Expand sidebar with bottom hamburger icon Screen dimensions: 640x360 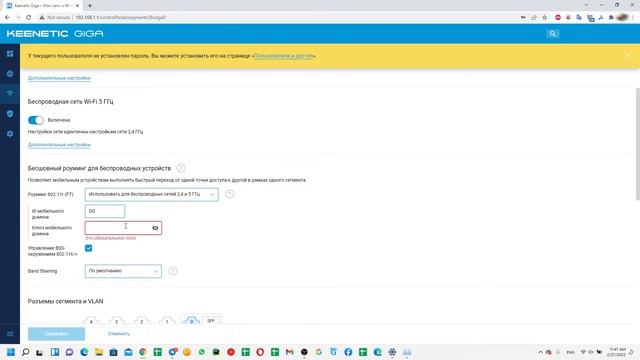pyautogui.click(x=10, y=334)
